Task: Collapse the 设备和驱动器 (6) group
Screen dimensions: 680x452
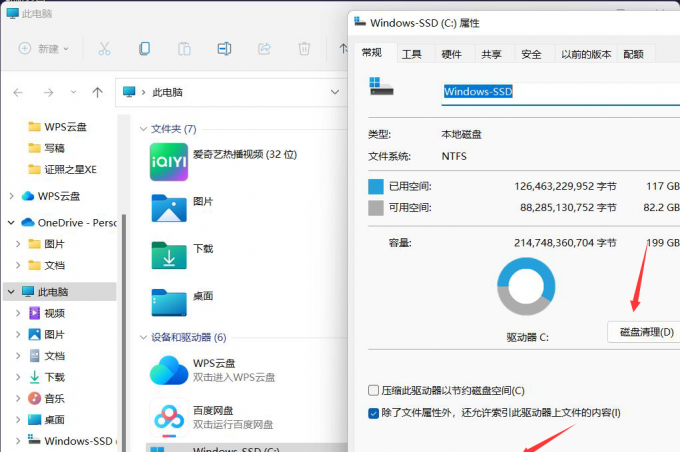Action: (144, 337)
